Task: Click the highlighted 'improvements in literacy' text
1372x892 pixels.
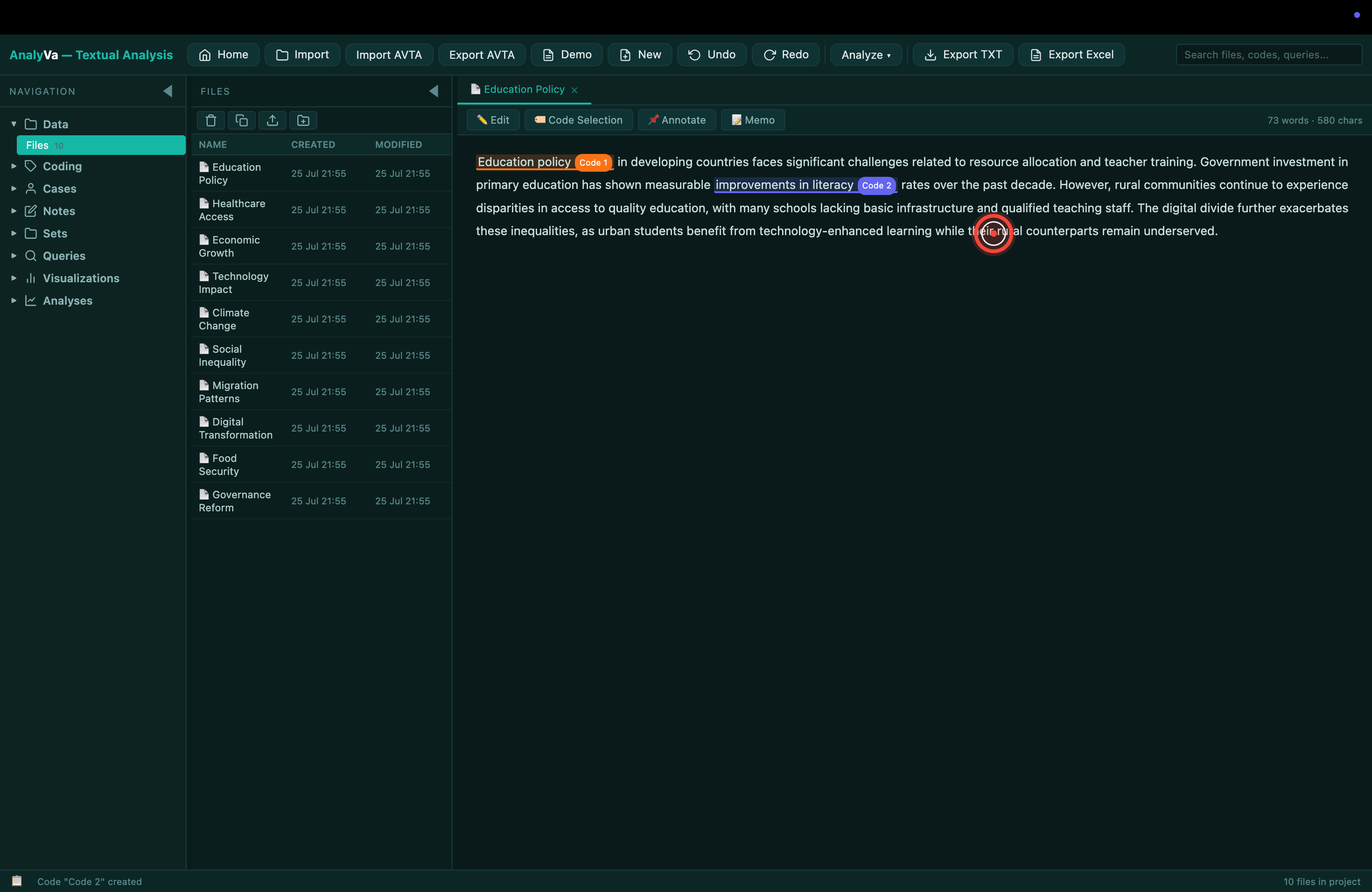Action: pos(784,185)
